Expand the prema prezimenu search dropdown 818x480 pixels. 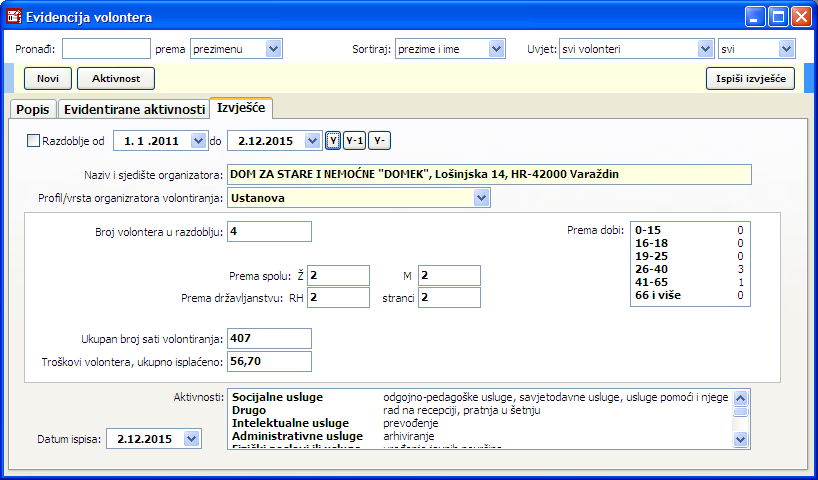click(274, 49)
